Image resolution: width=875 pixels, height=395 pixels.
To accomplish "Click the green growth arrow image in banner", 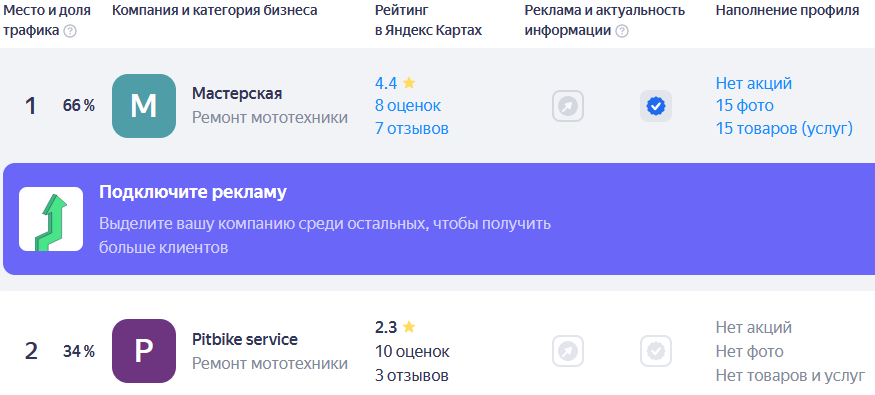I will (x=51, y=219).
